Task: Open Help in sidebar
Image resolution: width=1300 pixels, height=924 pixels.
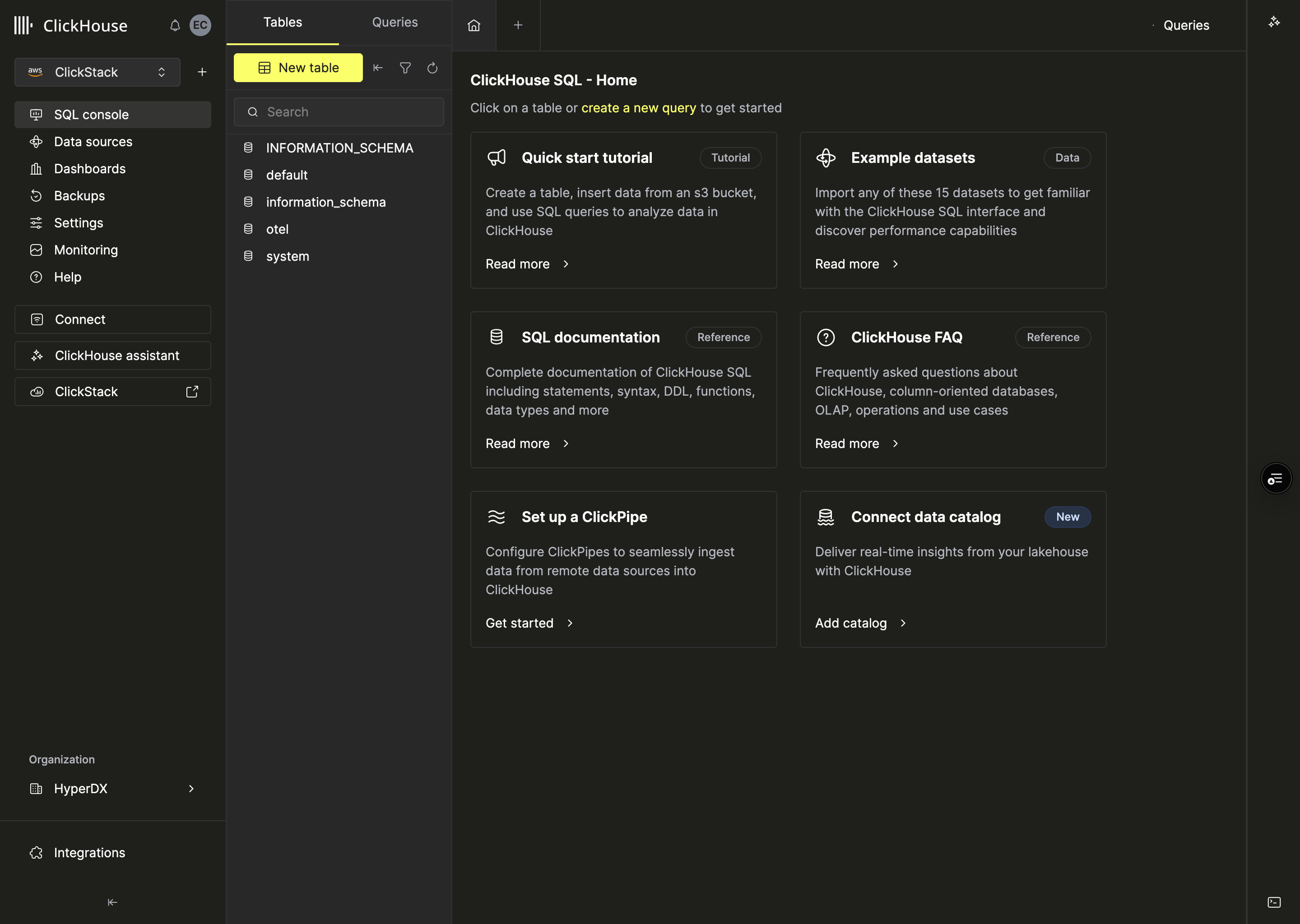Action: (113, 277)
